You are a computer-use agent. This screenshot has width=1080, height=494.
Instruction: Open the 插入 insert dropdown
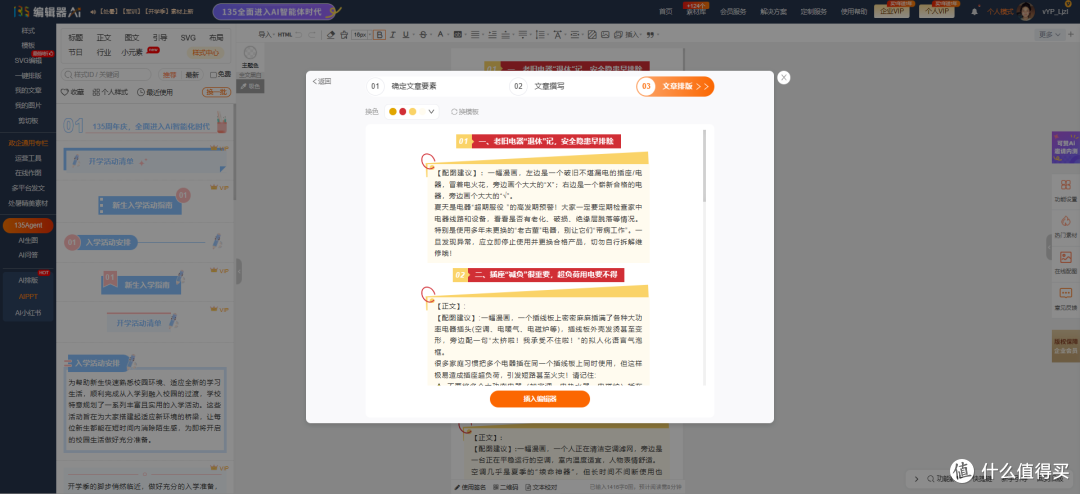coord(634,34)
